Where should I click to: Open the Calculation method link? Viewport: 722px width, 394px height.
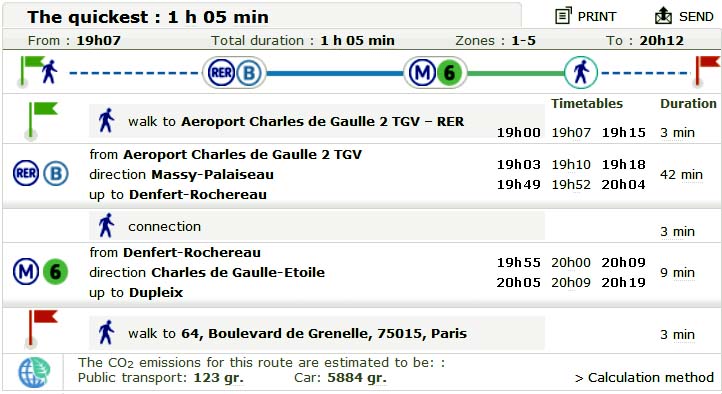pos(644,378)
